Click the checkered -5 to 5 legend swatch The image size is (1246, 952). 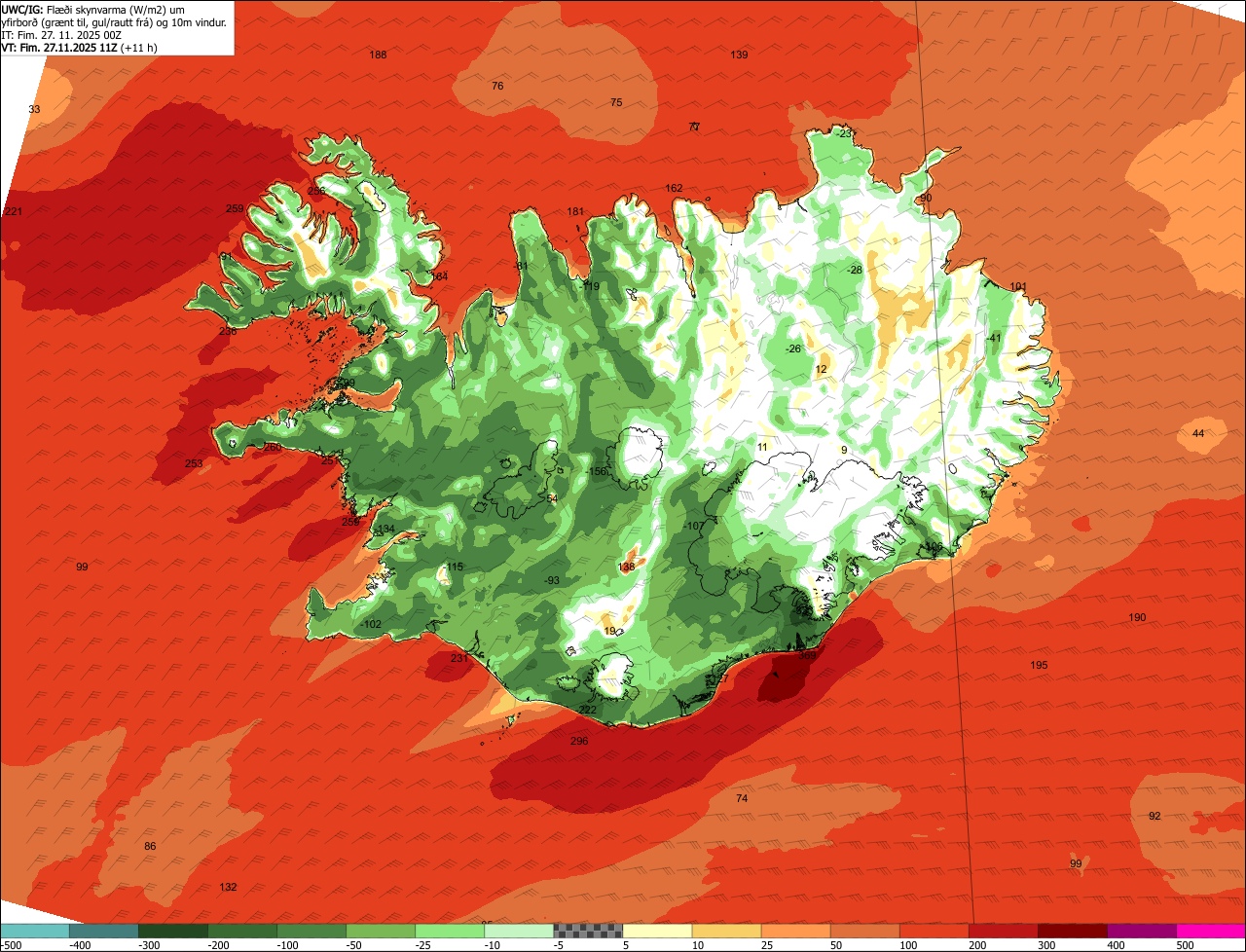588,931
